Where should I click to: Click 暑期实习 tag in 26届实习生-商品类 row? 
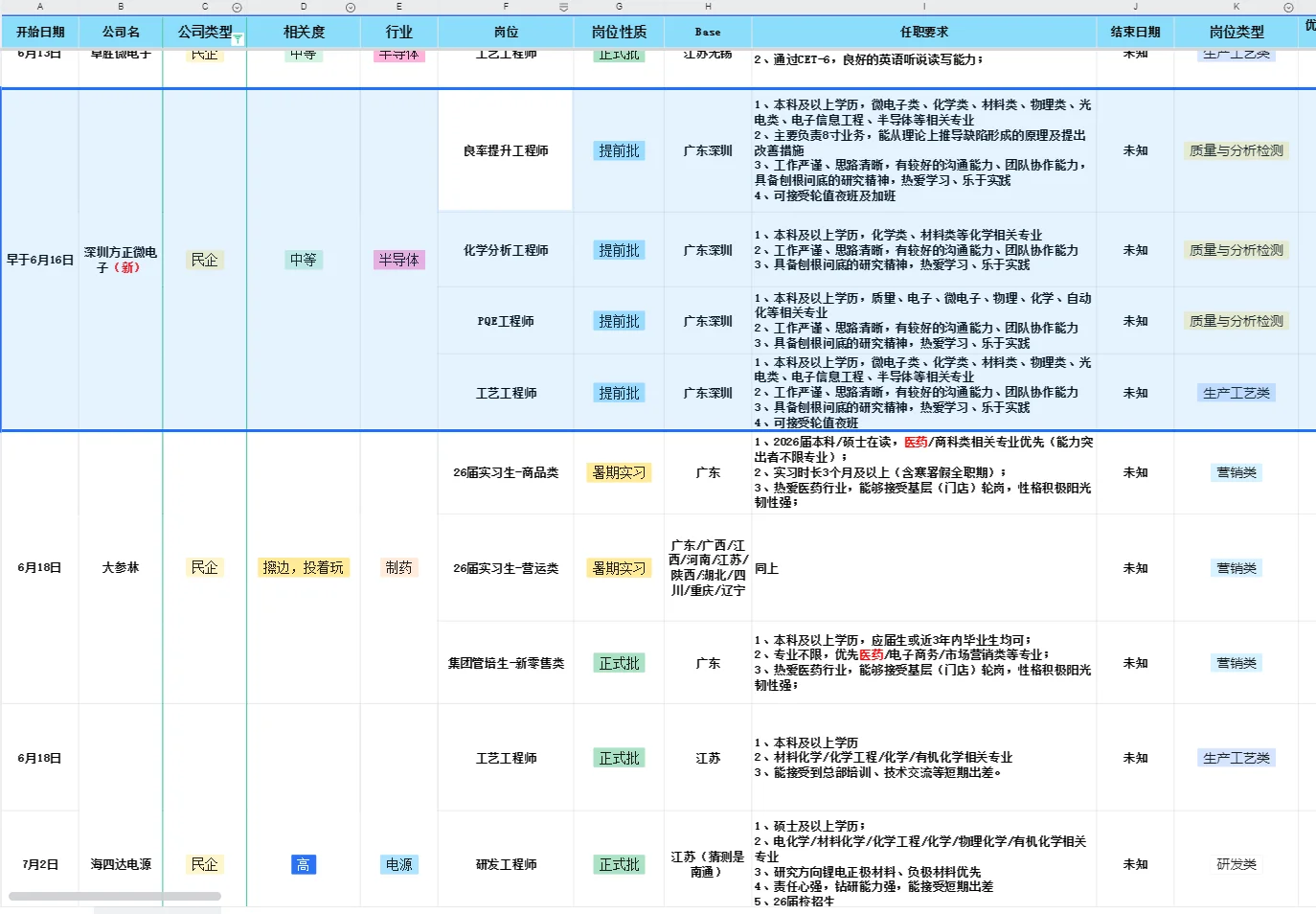pyautogui.click(x=619, y=472)
